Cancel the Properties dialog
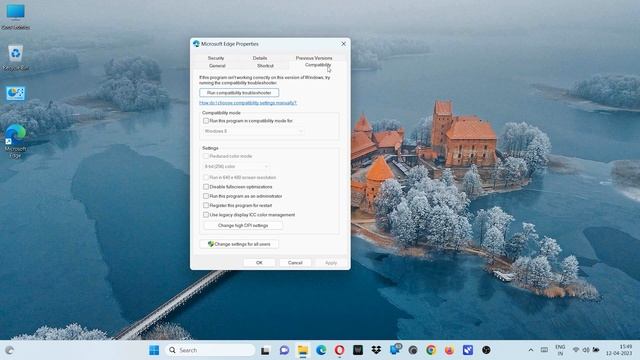Image resolution: width=640 pixels, height=360 pixels. pyautogui.click(x=295, y=263)
